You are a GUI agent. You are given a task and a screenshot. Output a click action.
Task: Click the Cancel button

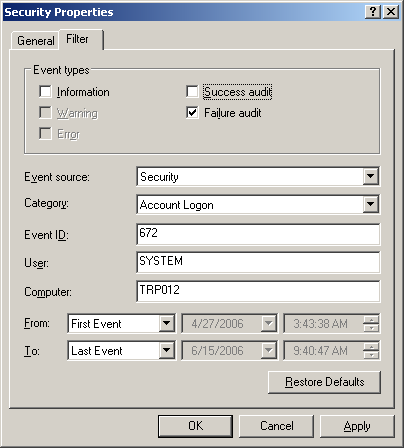276,426
